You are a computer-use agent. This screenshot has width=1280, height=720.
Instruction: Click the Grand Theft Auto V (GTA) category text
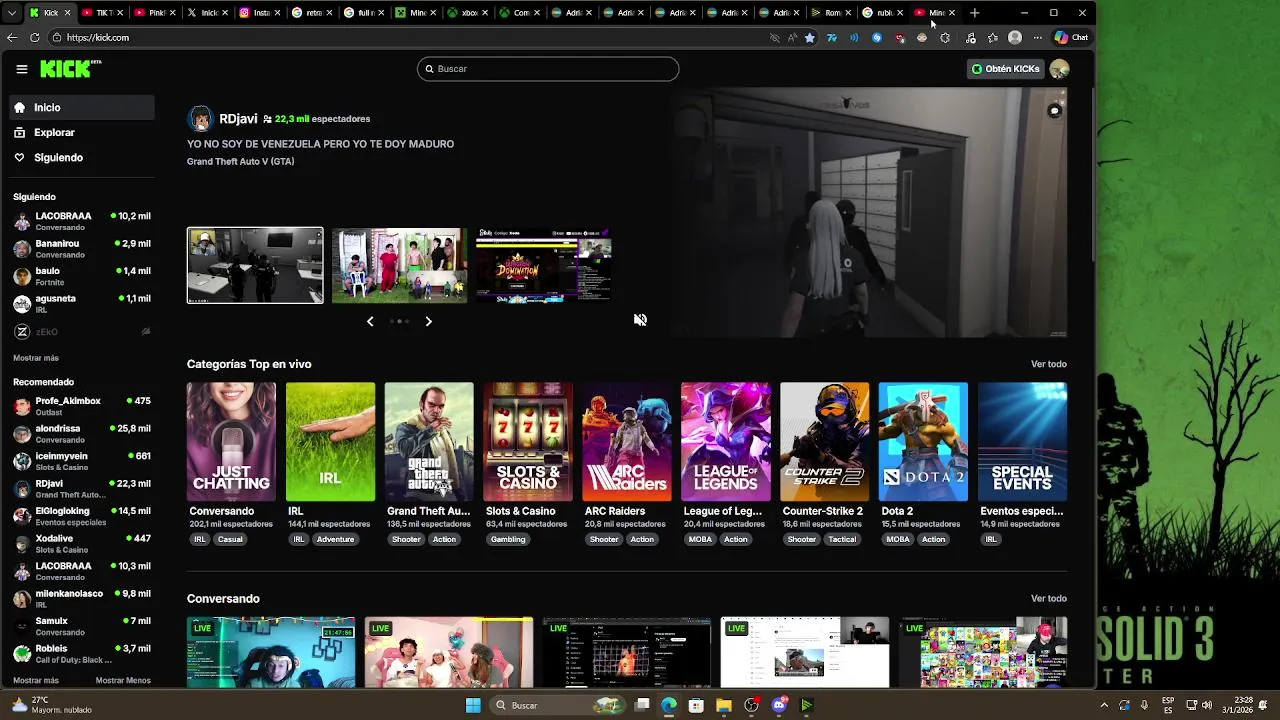click(x=240, y=161)
